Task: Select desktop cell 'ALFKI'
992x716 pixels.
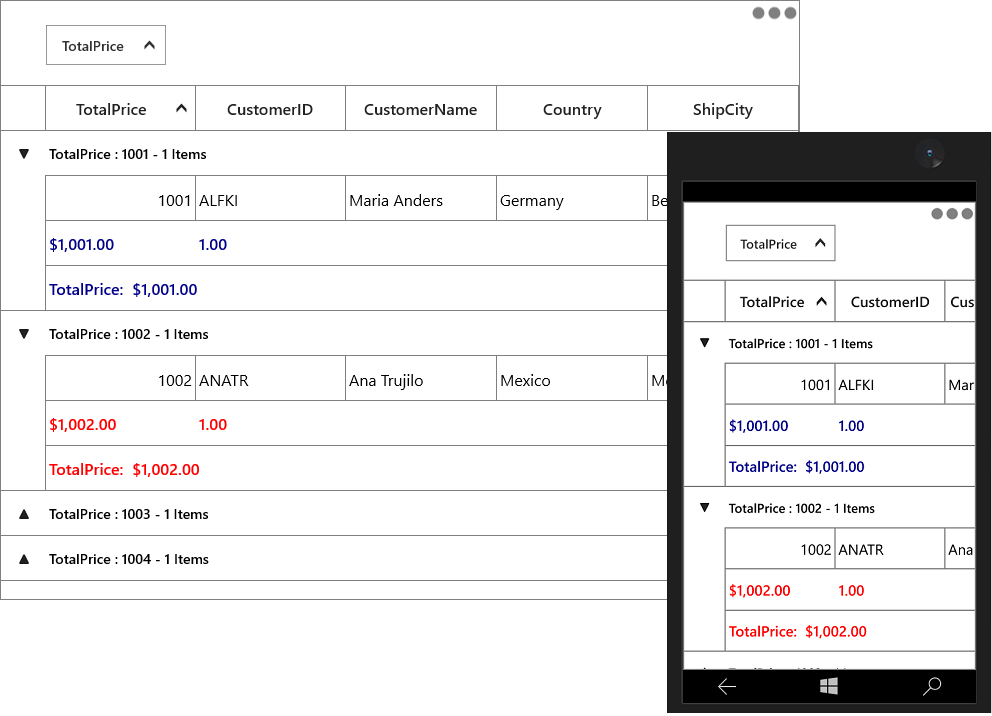Action: pos(270,200)
